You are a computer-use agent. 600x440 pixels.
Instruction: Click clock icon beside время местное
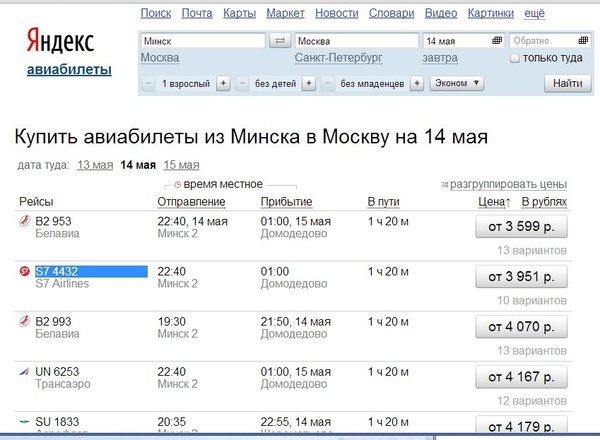pos(177,185)
